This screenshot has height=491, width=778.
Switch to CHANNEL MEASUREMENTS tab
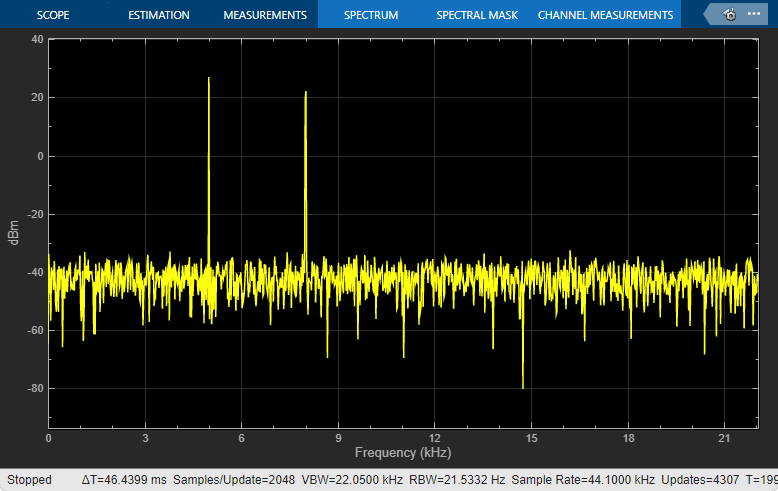(x=605, y=15)
